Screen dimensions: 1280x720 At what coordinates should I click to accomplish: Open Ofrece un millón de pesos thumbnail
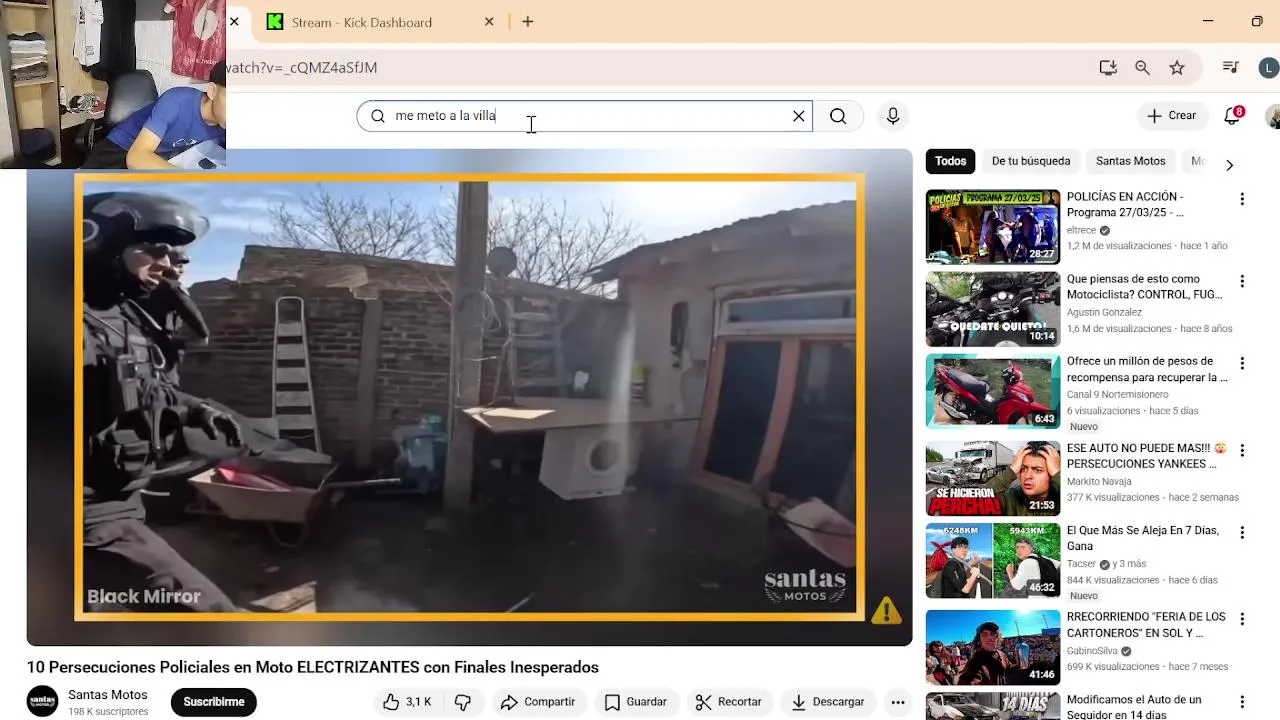993,392
